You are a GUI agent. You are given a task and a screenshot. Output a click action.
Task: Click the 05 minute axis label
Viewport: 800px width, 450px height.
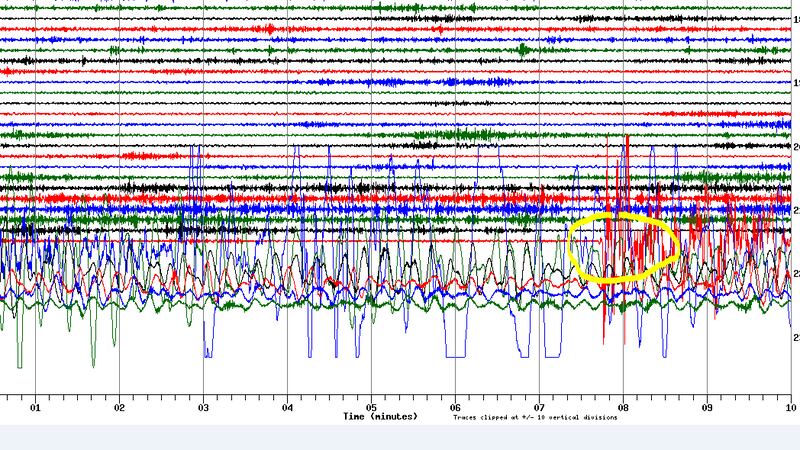click(371, 407)
